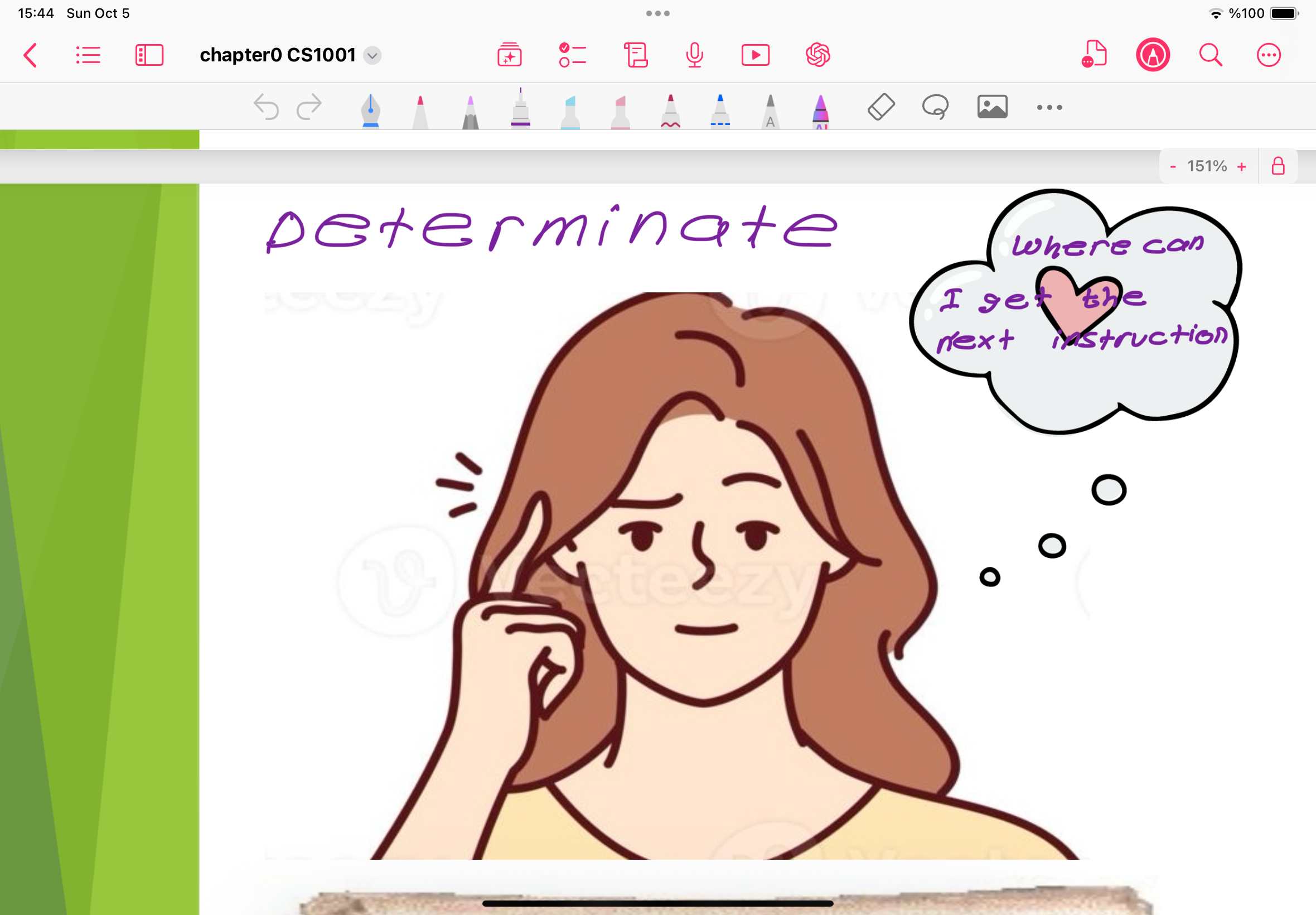Open the video playback icon
This screenshot has height=915, width=1316.
(756, 55)
